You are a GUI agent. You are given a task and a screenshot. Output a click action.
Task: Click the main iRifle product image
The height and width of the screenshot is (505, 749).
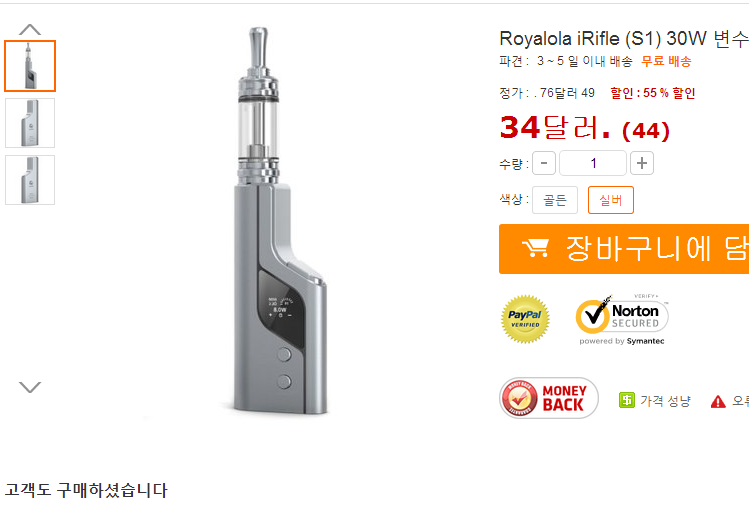coord(279,221)
